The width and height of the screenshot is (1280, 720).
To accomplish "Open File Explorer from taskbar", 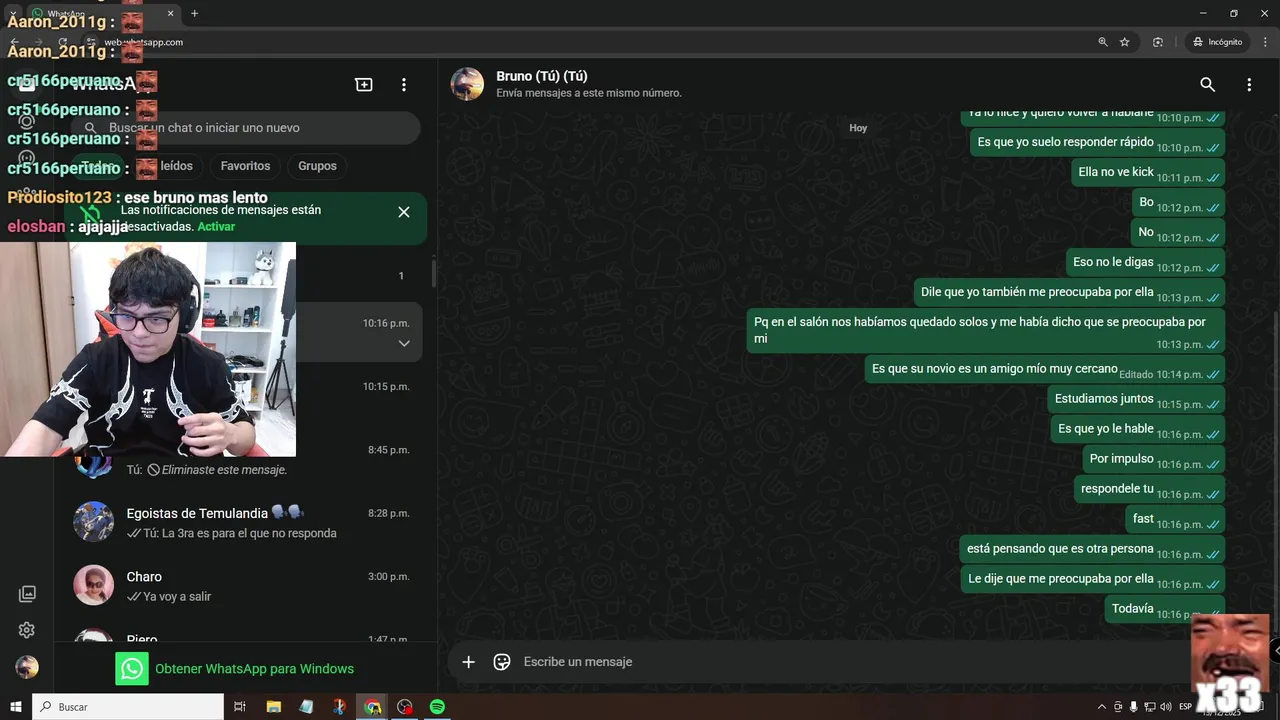I will tap(273, 707).
